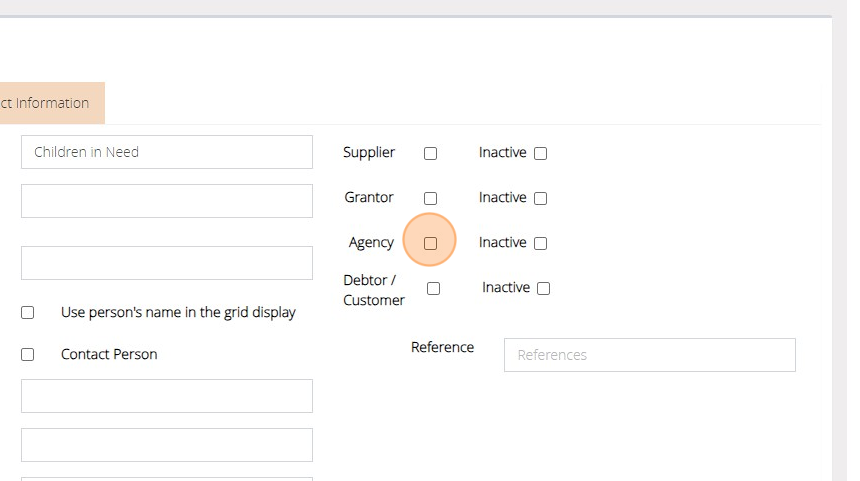Set Debtor / Customer as Inactive
The image size is (860, 481).
544,289
